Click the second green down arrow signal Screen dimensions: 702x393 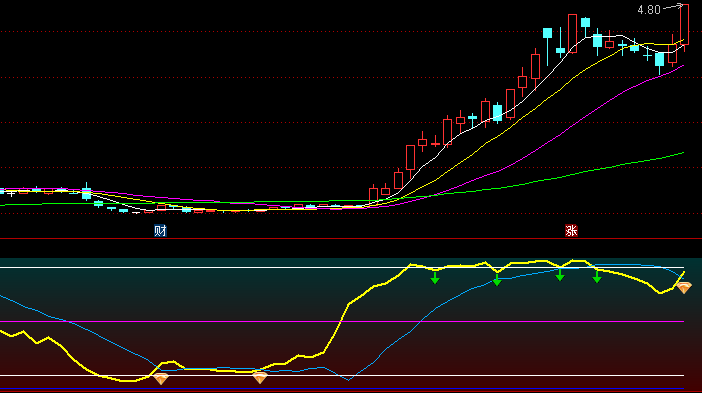(x=497, y=280)
